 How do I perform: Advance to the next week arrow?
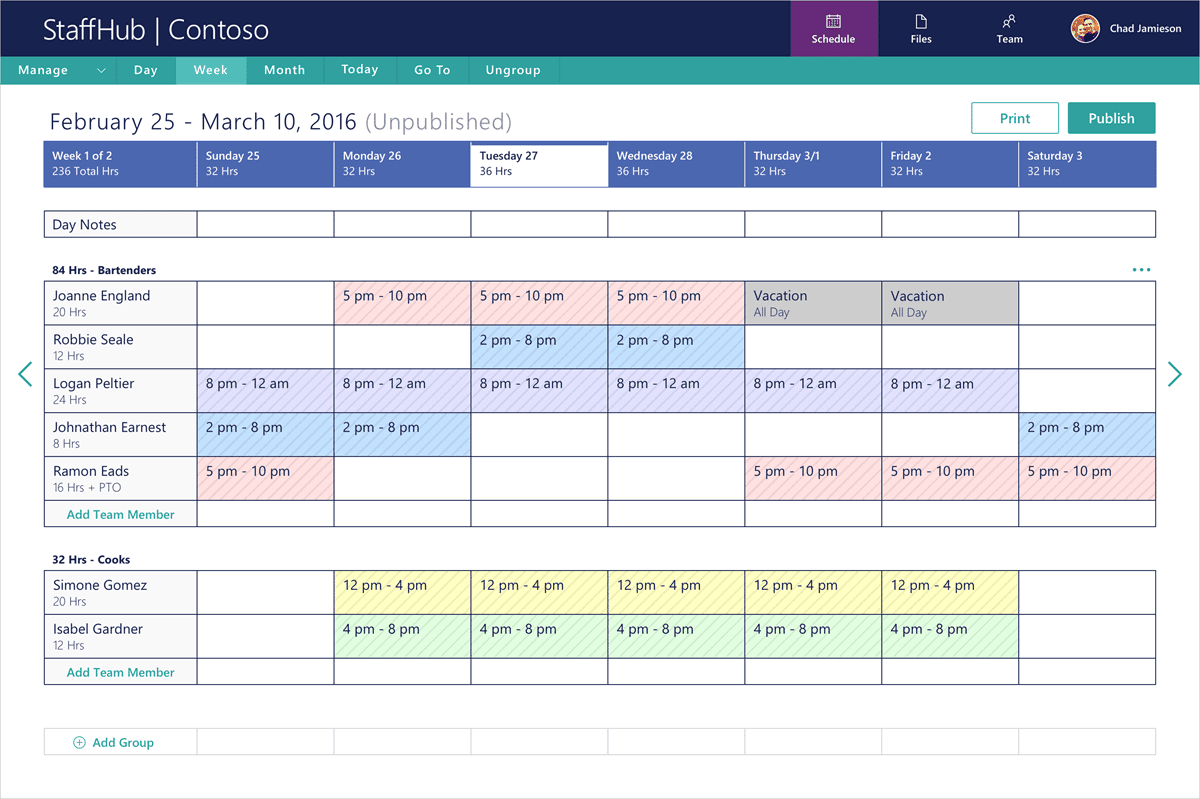coord(1175,374)
